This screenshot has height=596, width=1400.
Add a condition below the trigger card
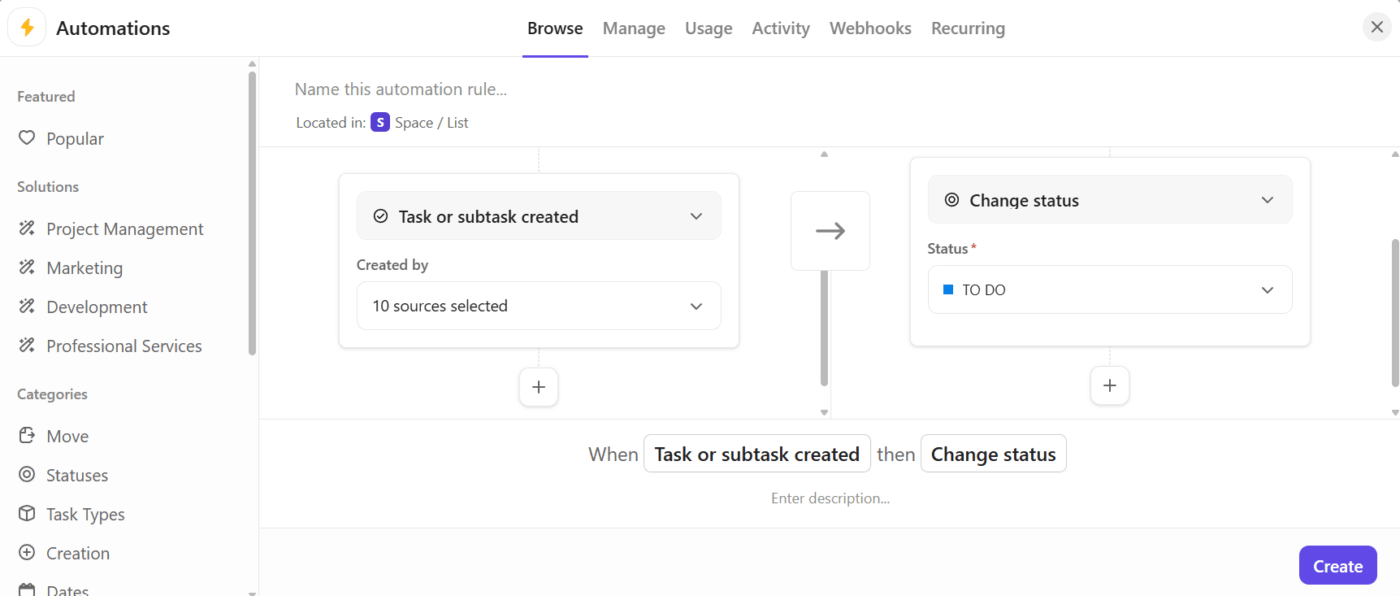(538, 387)
